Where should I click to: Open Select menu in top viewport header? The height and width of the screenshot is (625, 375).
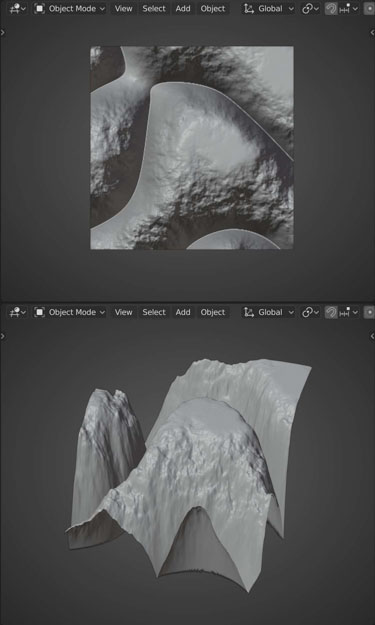(154, 8)
